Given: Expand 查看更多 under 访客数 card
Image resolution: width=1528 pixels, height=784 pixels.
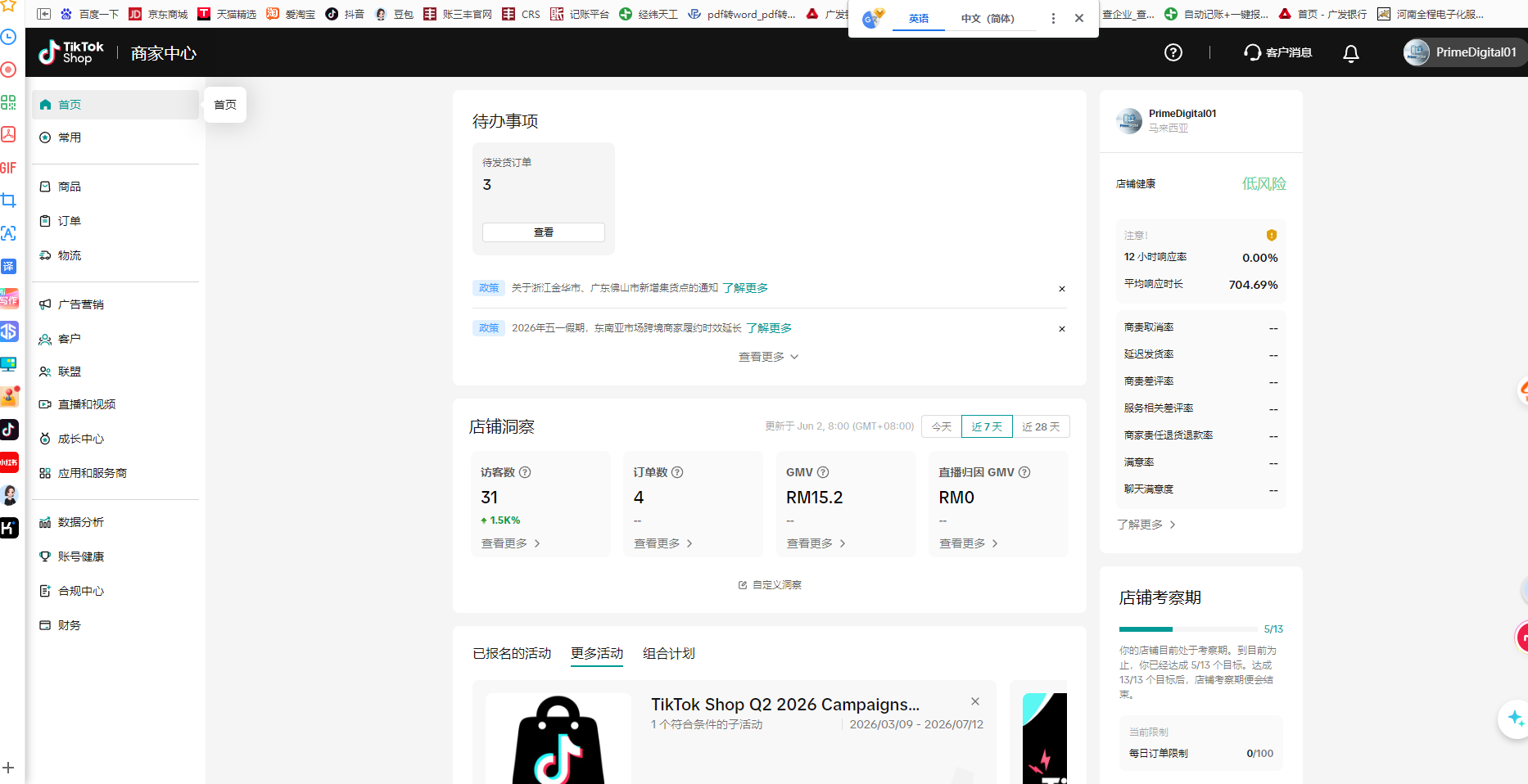Looking at the screenshot, I should click(x=511, y=543).
